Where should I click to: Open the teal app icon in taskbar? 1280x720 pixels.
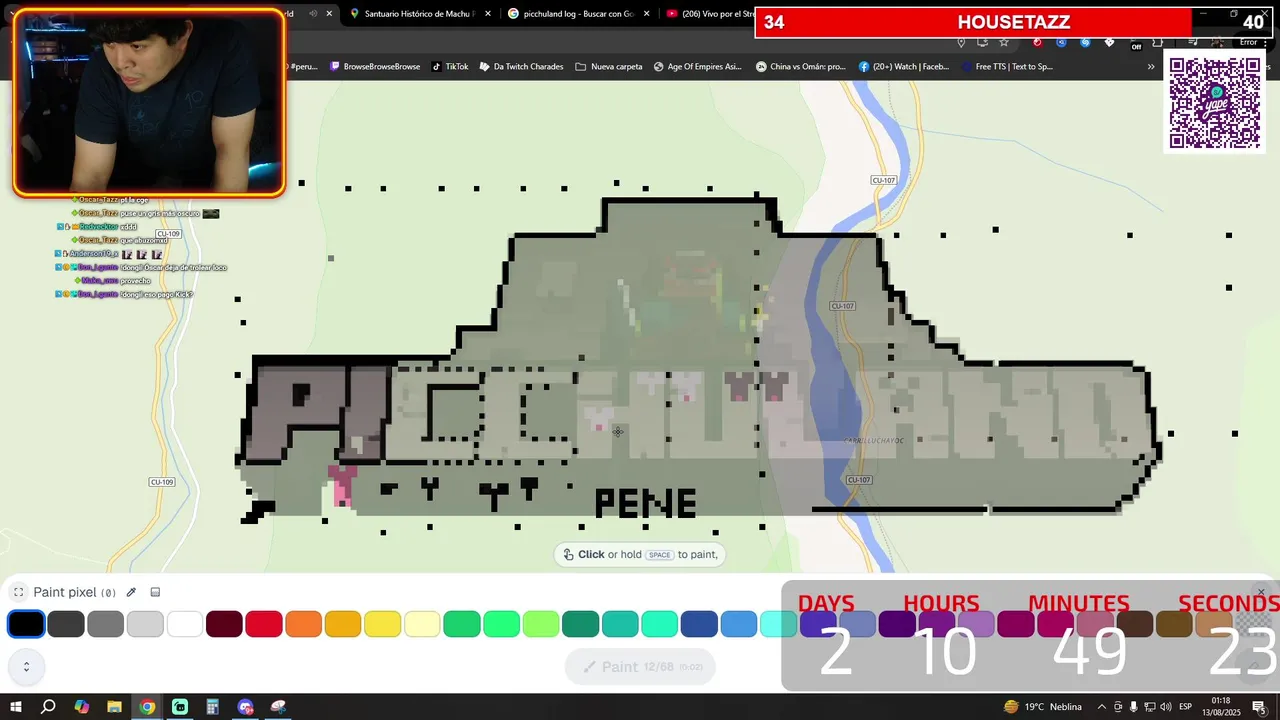click(x=180, y=707)
